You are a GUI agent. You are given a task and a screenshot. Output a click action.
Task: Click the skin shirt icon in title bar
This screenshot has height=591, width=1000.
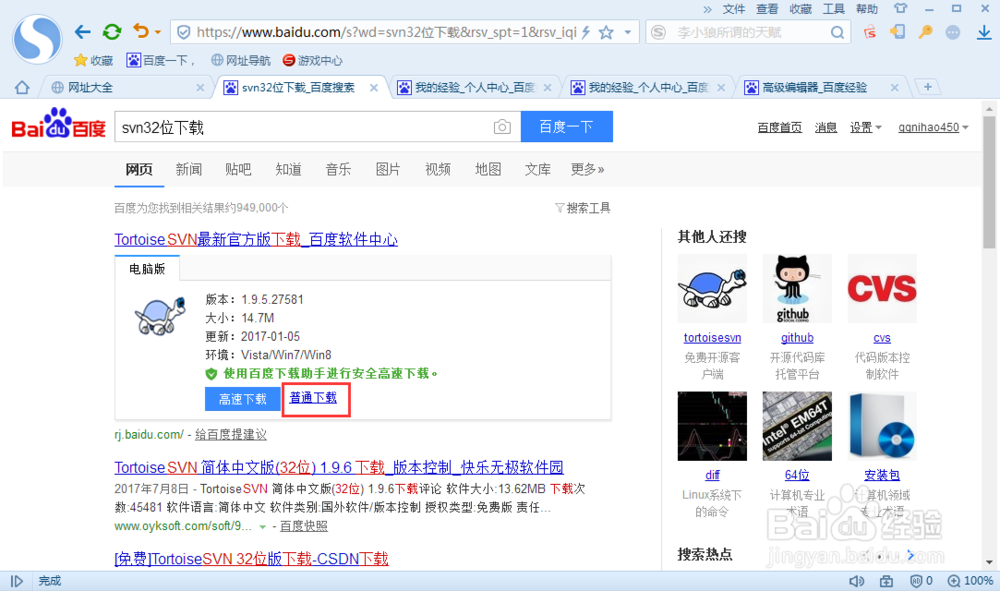click(900, 9)
